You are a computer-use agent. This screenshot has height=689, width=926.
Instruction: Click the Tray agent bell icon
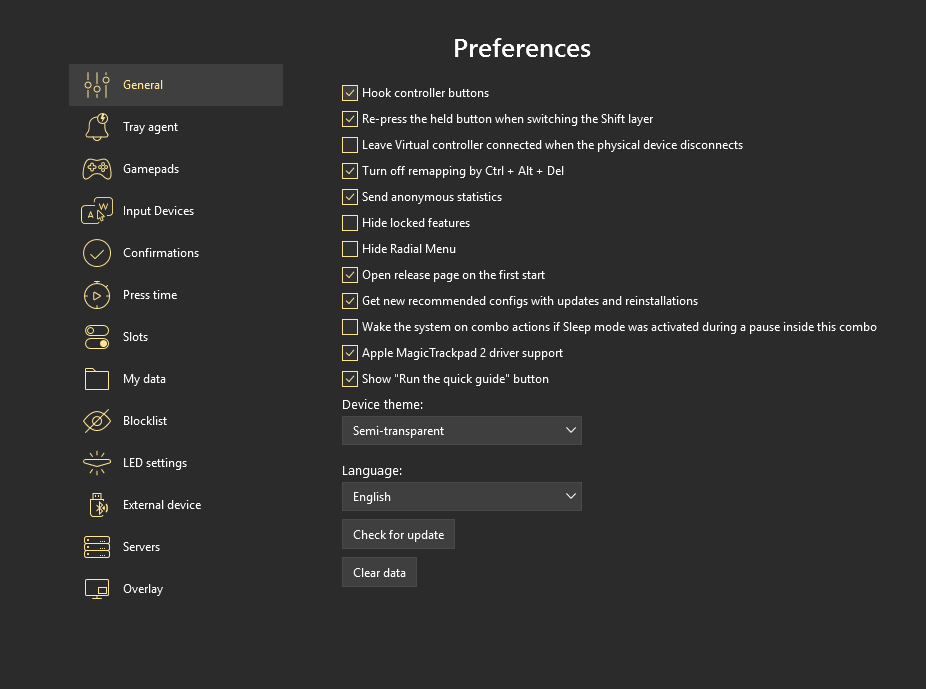(97, 127)
